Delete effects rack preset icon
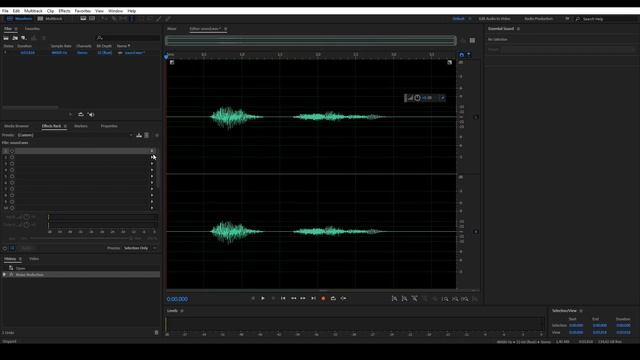 [x=147, y=135]
